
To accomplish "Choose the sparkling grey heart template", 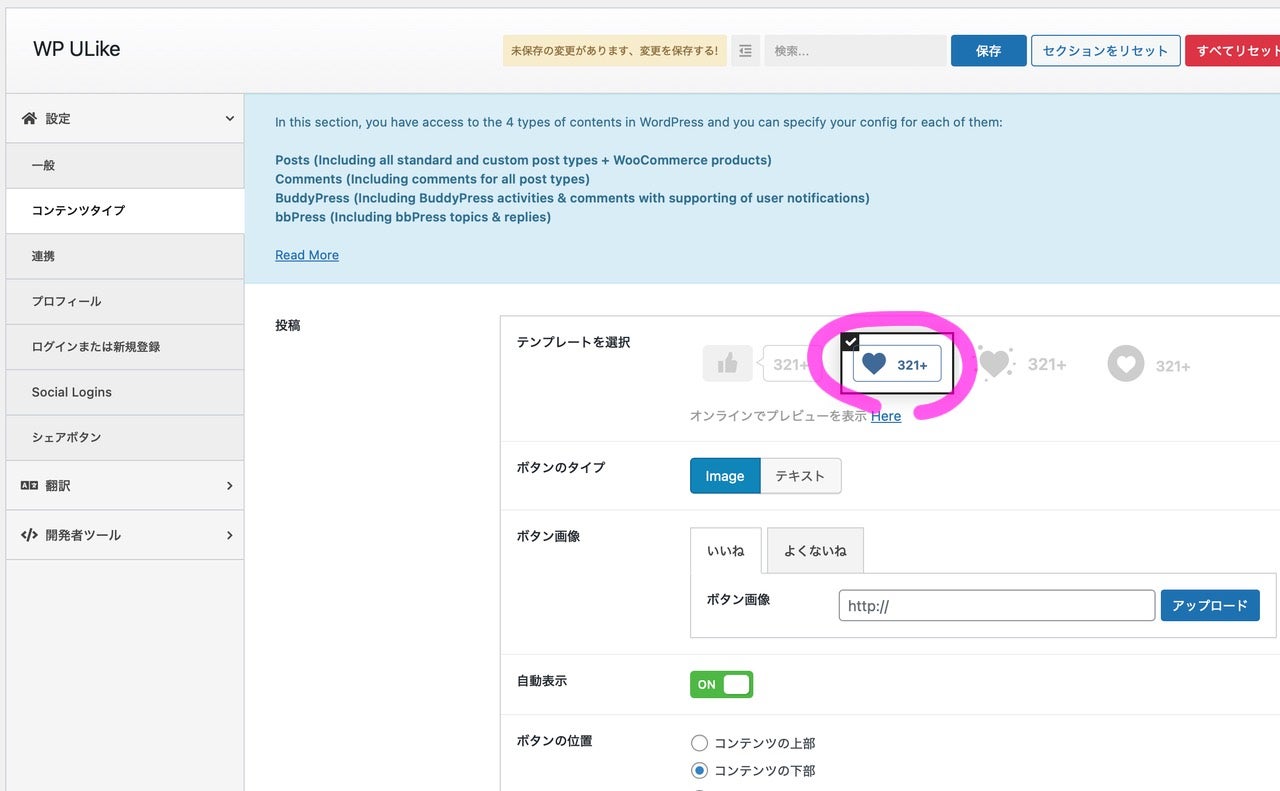I will tap(1020, 364).
